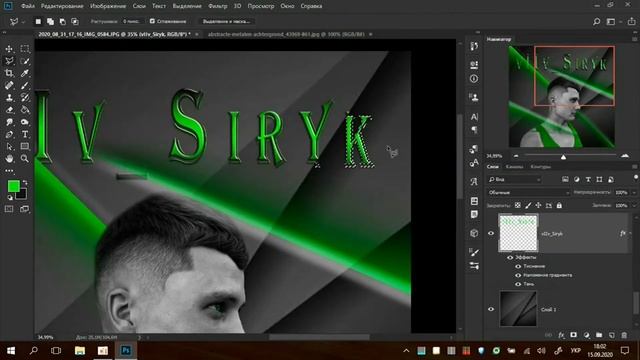This screenshot has width=640, height=360.
Task: Set foreground green color swatch
Action: [13, 186]
